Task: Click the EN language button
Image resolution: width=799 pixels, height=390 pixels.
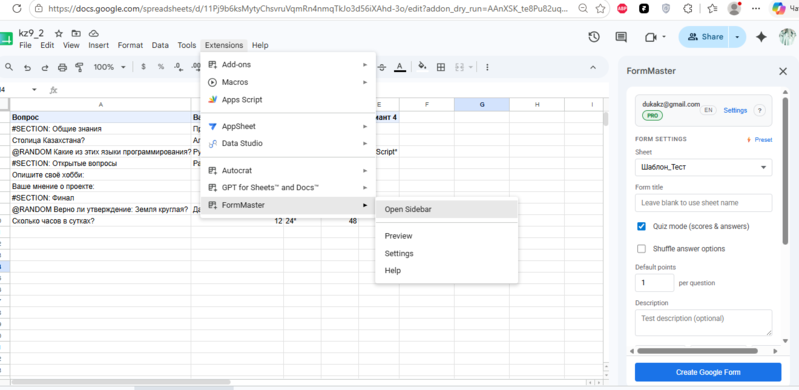Action: [x=708, y=110]
